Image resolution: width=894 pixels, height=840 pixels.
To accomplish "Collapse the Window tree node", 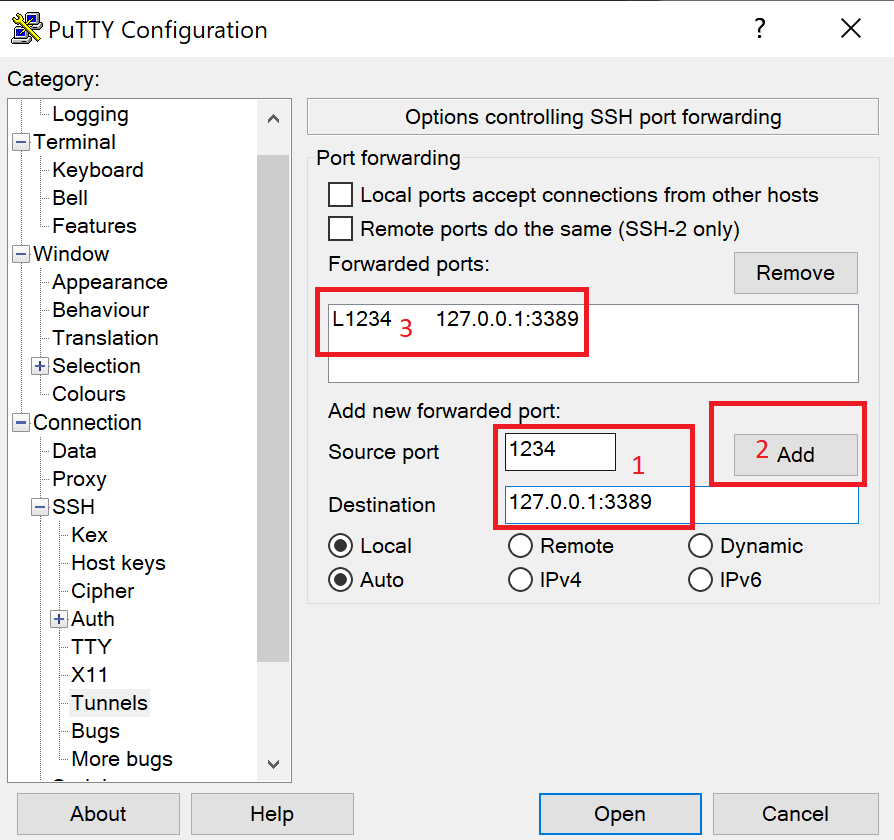I will pyautogui.click(x=21, y=254).
